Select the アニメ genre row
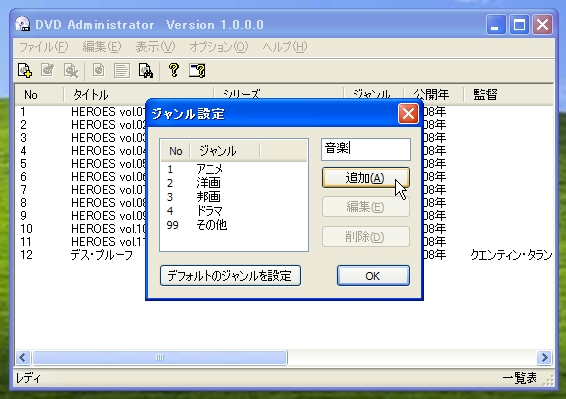 click(234, 169)
